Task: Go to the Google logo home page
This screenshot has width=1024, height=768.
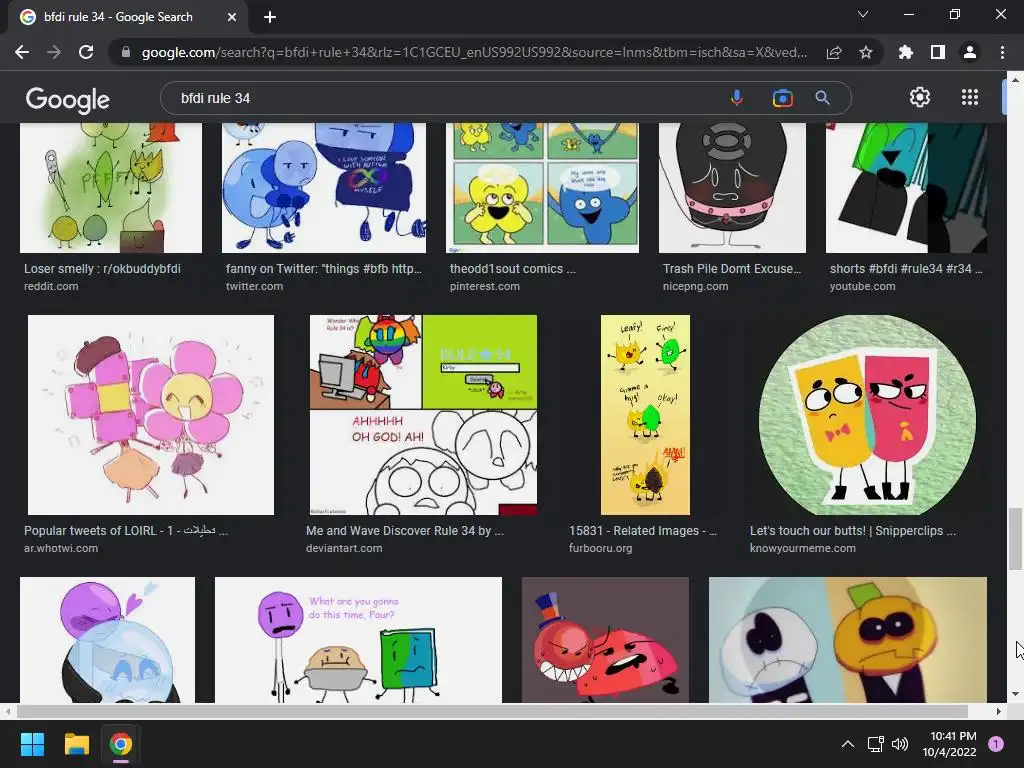Action: click(x=68, y=100)
